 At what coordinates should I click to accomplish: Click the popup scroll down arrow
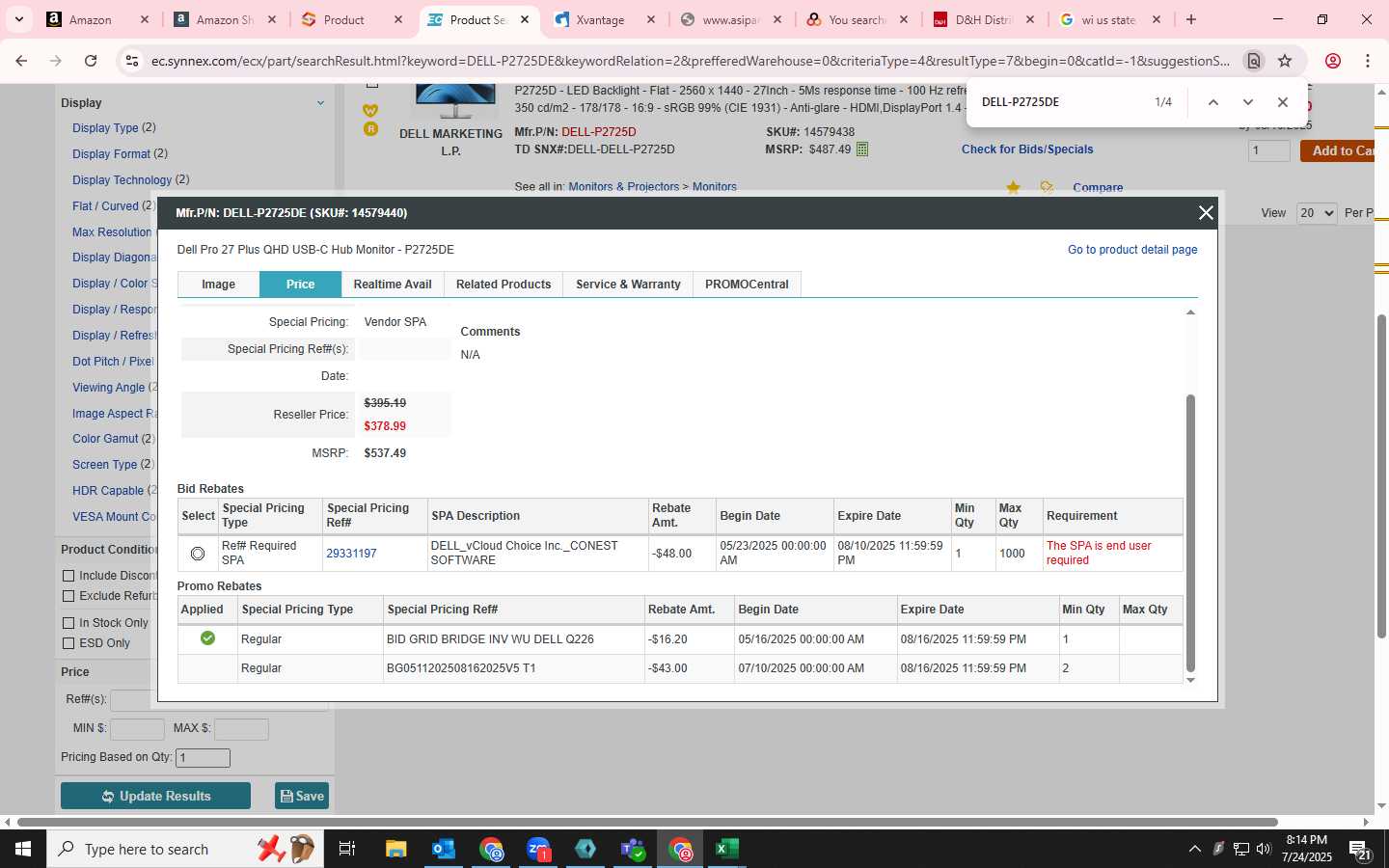click(x=1190, y=680)
